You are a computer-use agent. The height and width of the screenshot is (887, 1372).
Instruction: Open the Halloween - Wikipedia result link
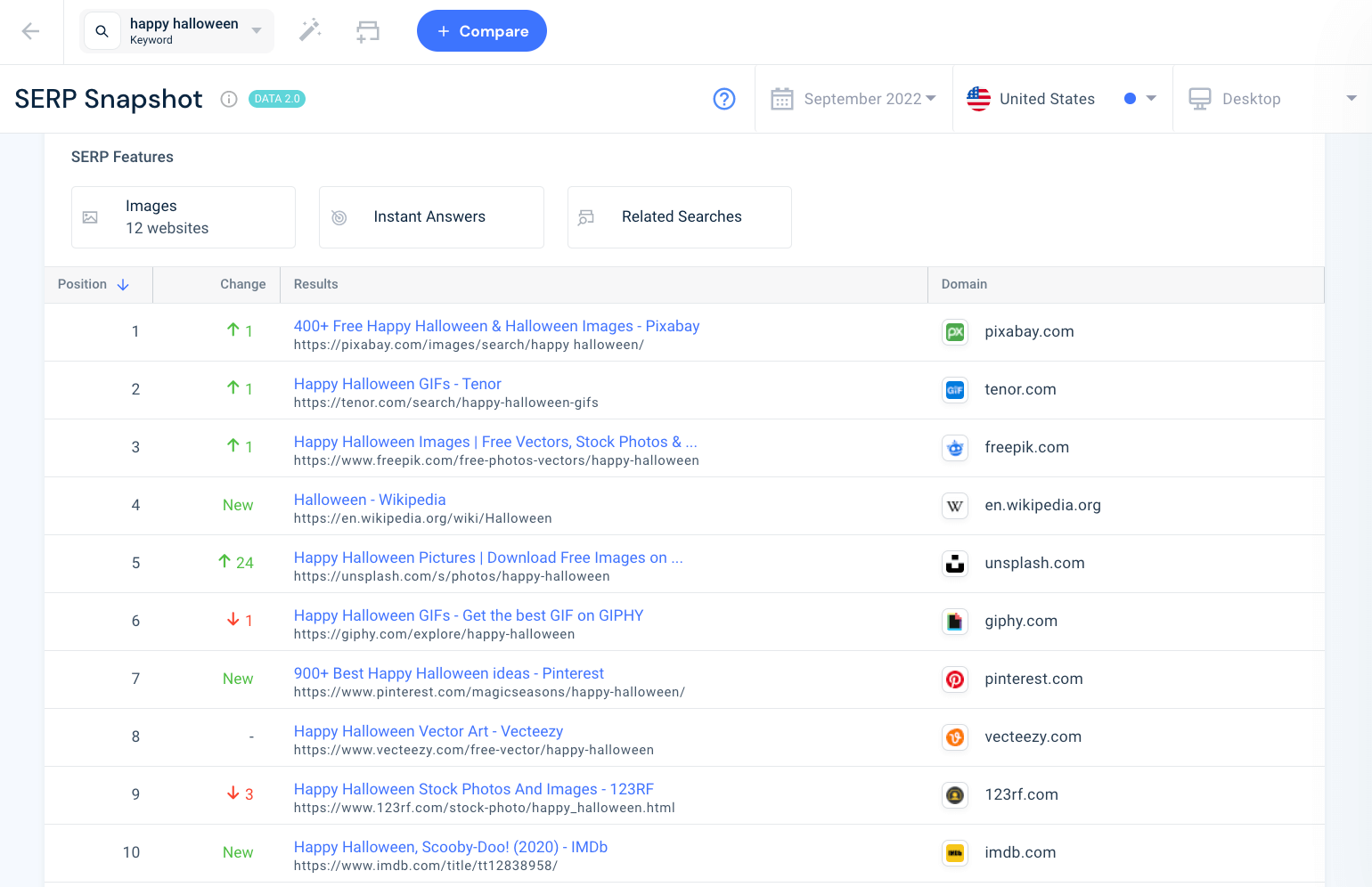click(x=369, y=500)
